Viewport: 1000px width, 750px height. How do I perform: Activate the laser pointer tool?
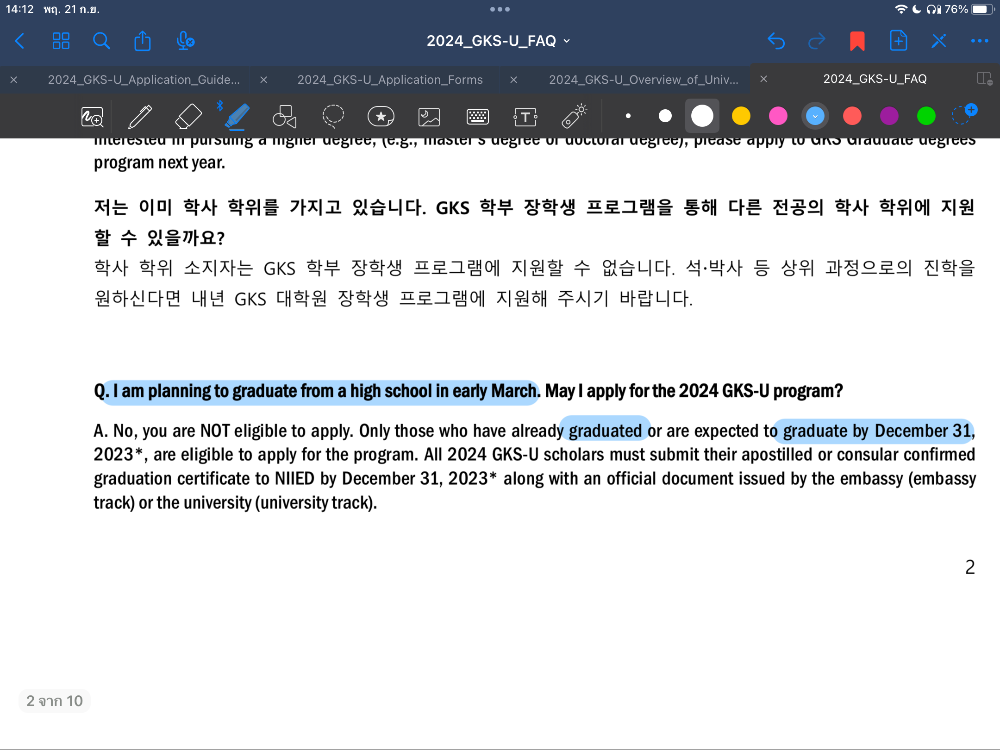pos(573,116)
